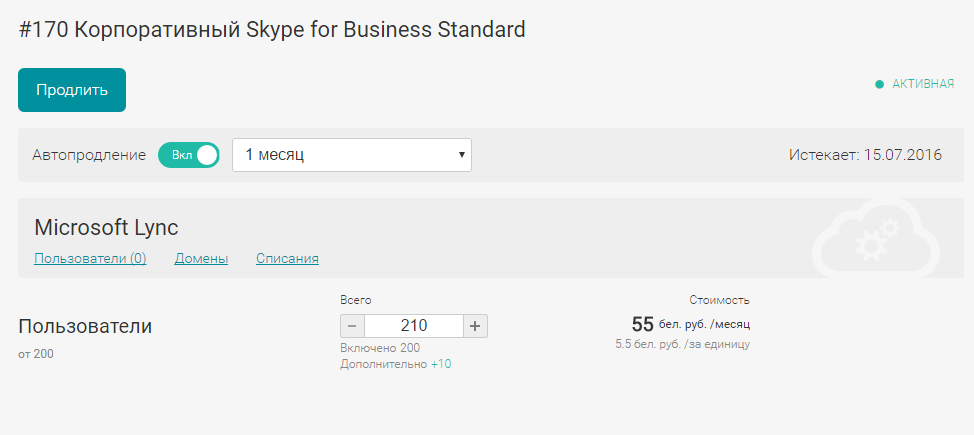Toggle the Автопродление switch off
Image resolution: width=974 pixels, height=435 pixels.
(189, 155)
